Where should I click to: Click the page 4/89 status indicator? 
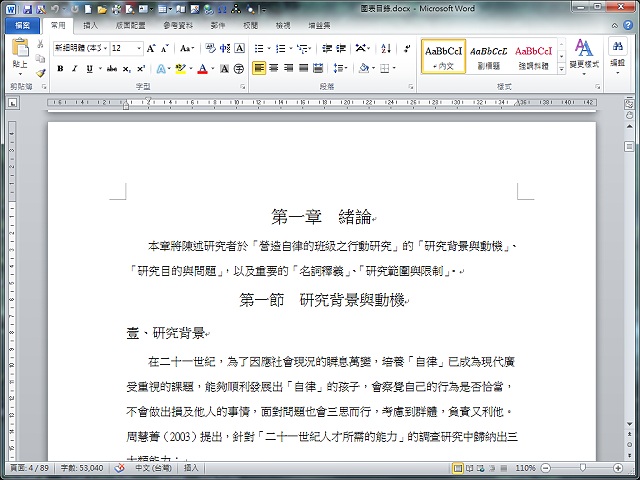[x=29, y=468]
